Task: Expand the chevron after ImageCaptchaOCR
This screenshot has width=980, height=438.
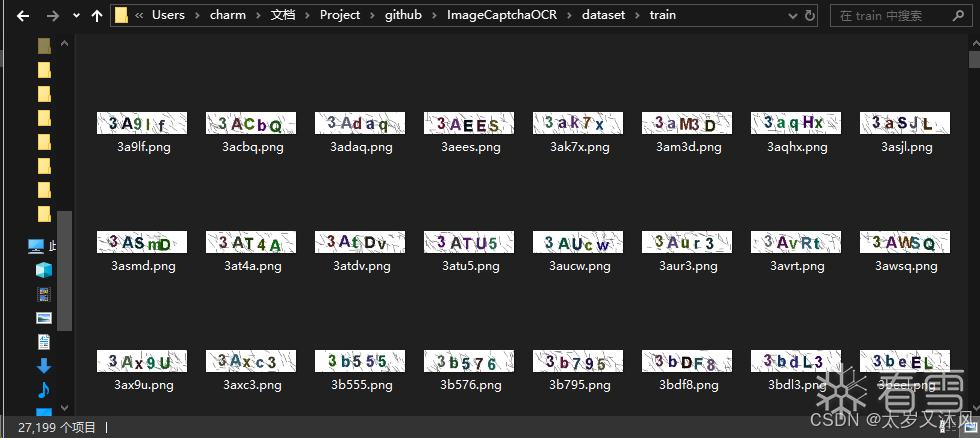Action: [x=569, y=16]
